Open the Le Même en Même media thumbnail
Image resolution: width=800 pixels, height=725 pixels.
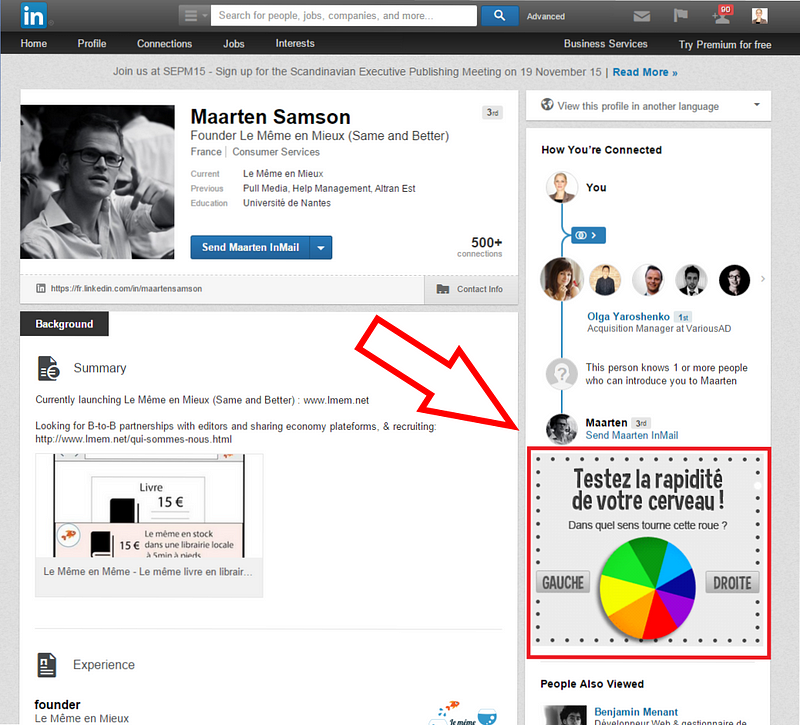point(149,526)
